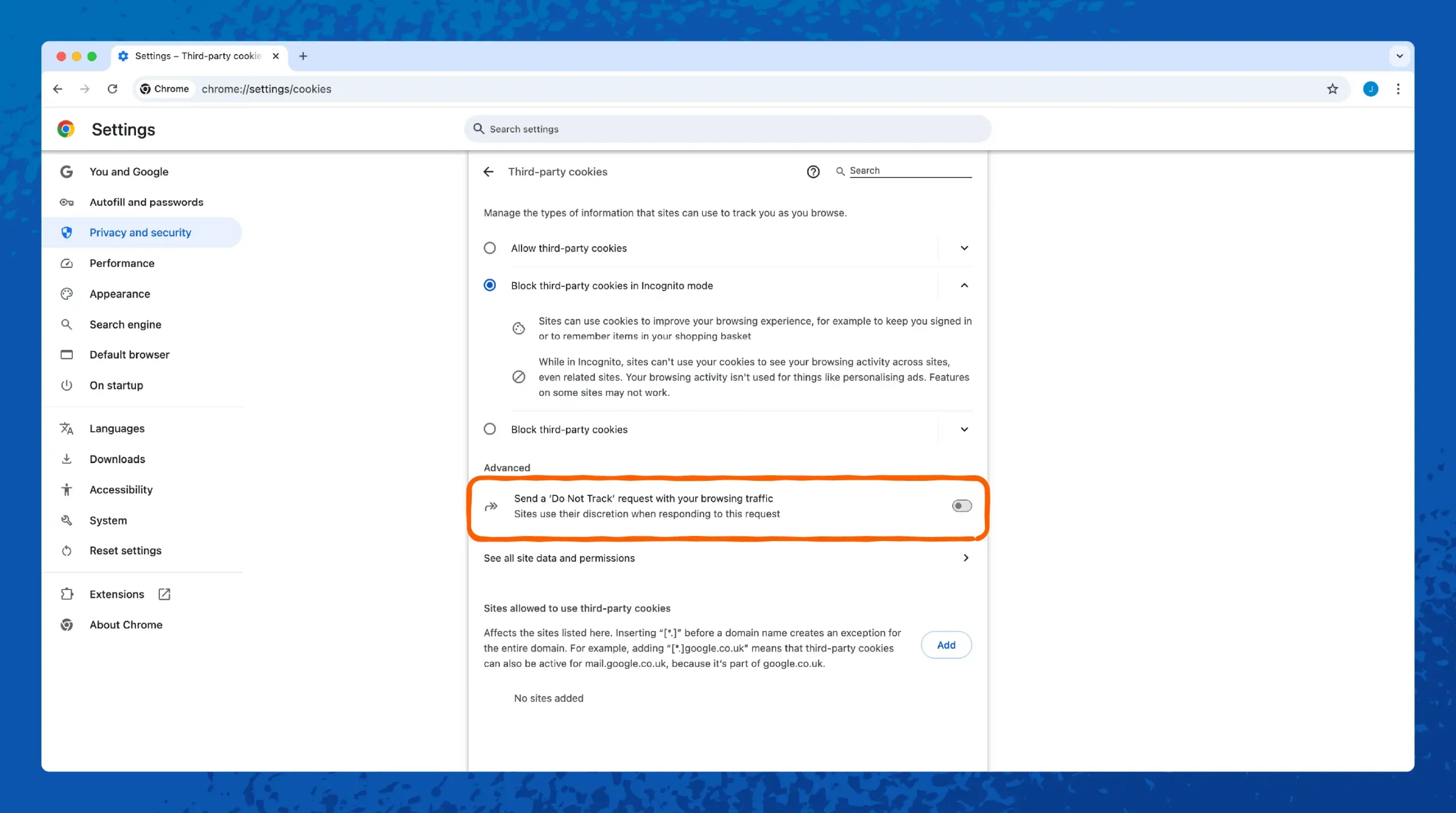Click the back arrow next to Third-party cookies
1456x813 pixels.
coord(488,171)
